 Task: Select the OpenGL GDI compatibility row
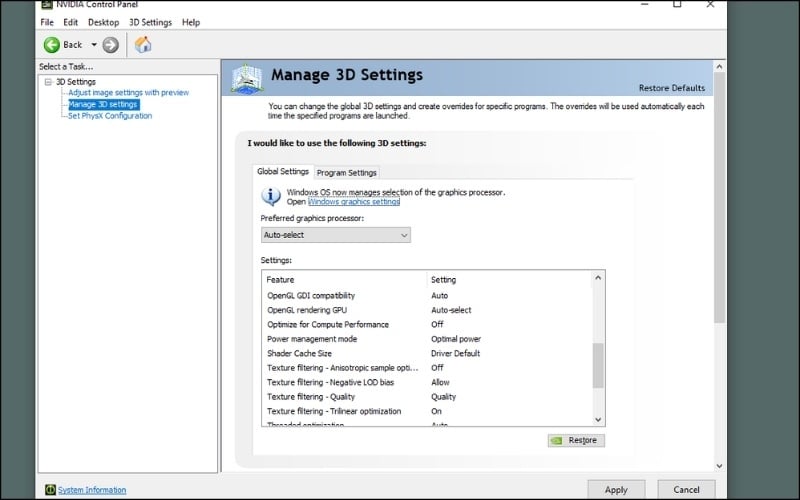427,295
